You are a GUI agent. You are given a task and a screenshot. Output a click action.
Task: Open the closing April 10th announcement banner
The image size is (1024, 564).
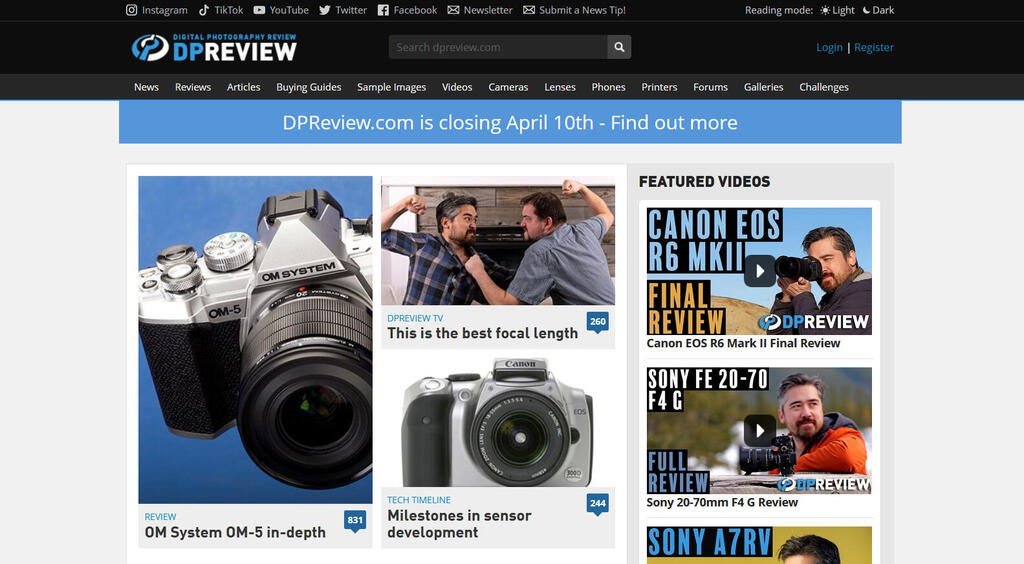tap(510, 122)
